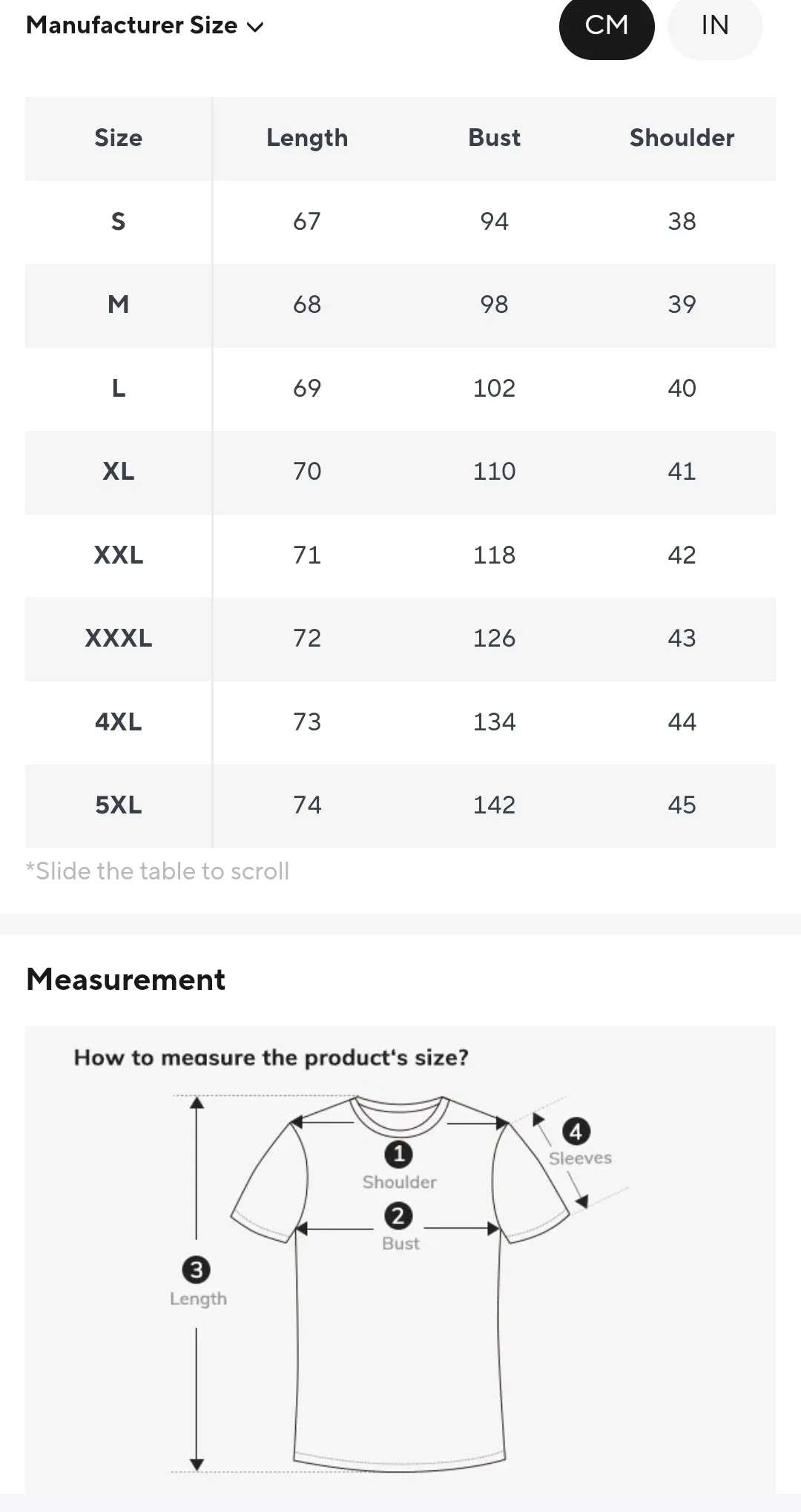The height and width of the screenshot is (1512, 801).
Task: Switch units to IN
Action: (x=715, y=27)
